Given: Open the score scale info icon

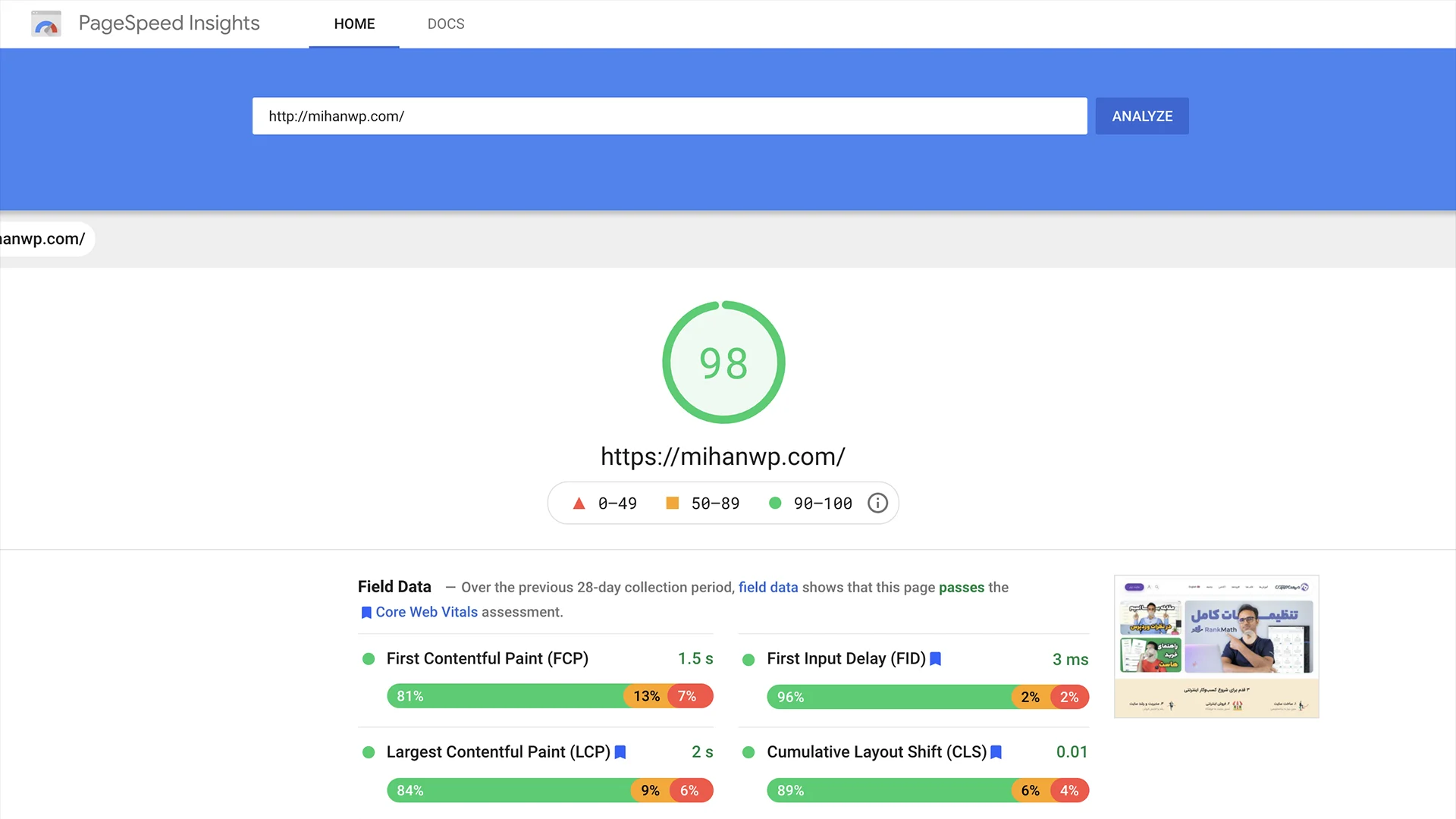Looking at the screenshot, I should (877, 503).
